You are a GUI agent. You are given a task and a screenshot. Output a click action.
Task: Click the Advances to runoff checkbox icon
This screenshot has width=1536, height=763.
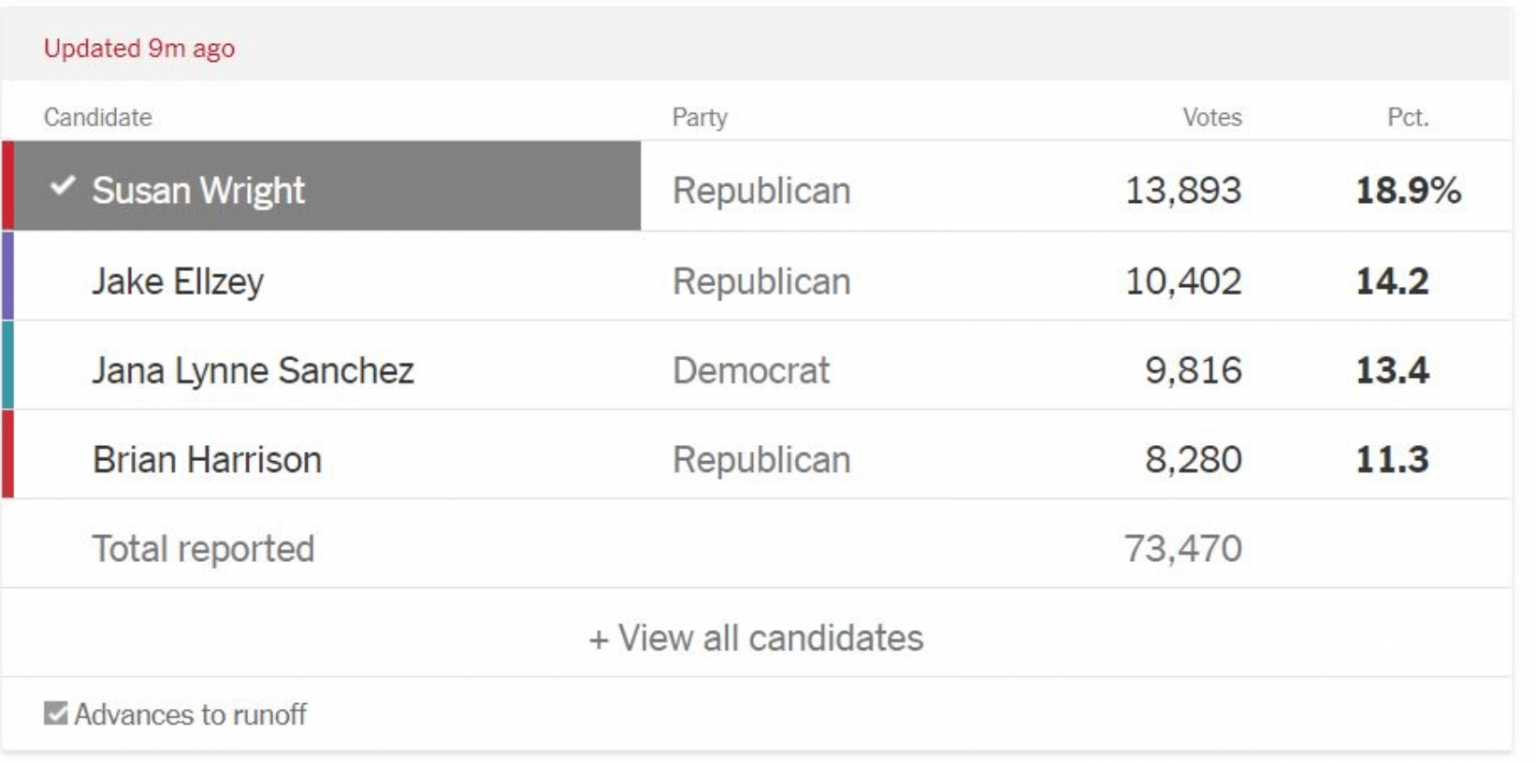coord(56,714)
